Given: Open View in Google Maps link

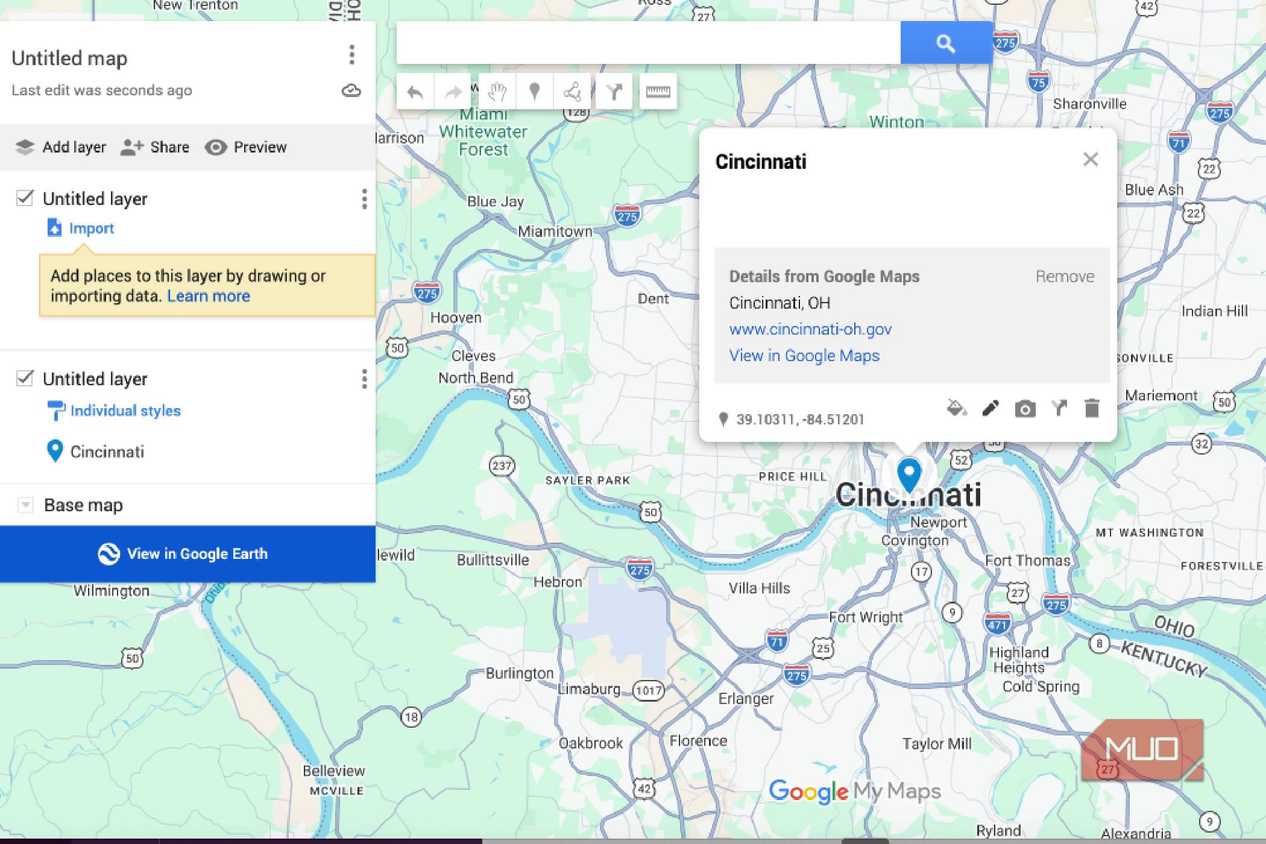Looking at the screenshot, I should pos(804,355).
